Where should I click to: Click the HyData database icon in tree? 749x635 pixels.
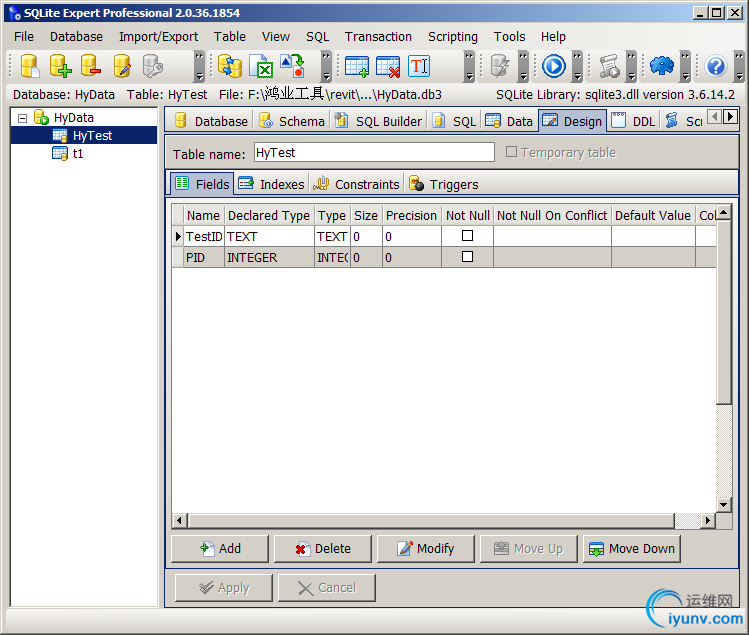click(41, 117)
